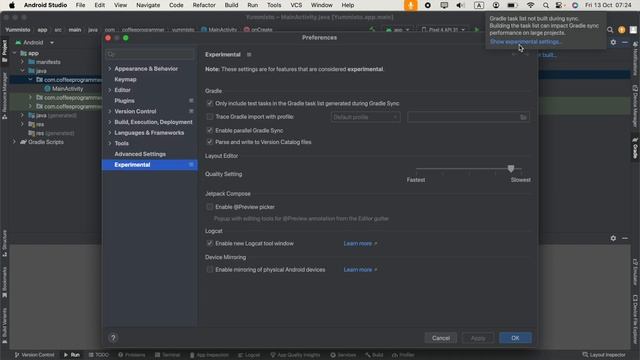Click the Wi-Fi icon in menu bar
The width and height of the screenshot is (640, 360).
click(530, 5)
